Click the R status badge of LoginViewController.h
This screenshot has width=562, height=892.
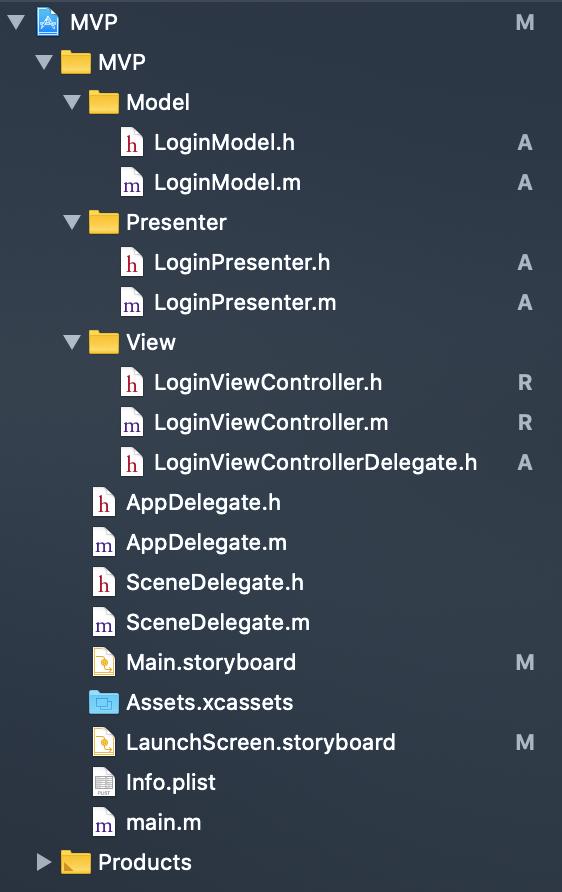525,382
